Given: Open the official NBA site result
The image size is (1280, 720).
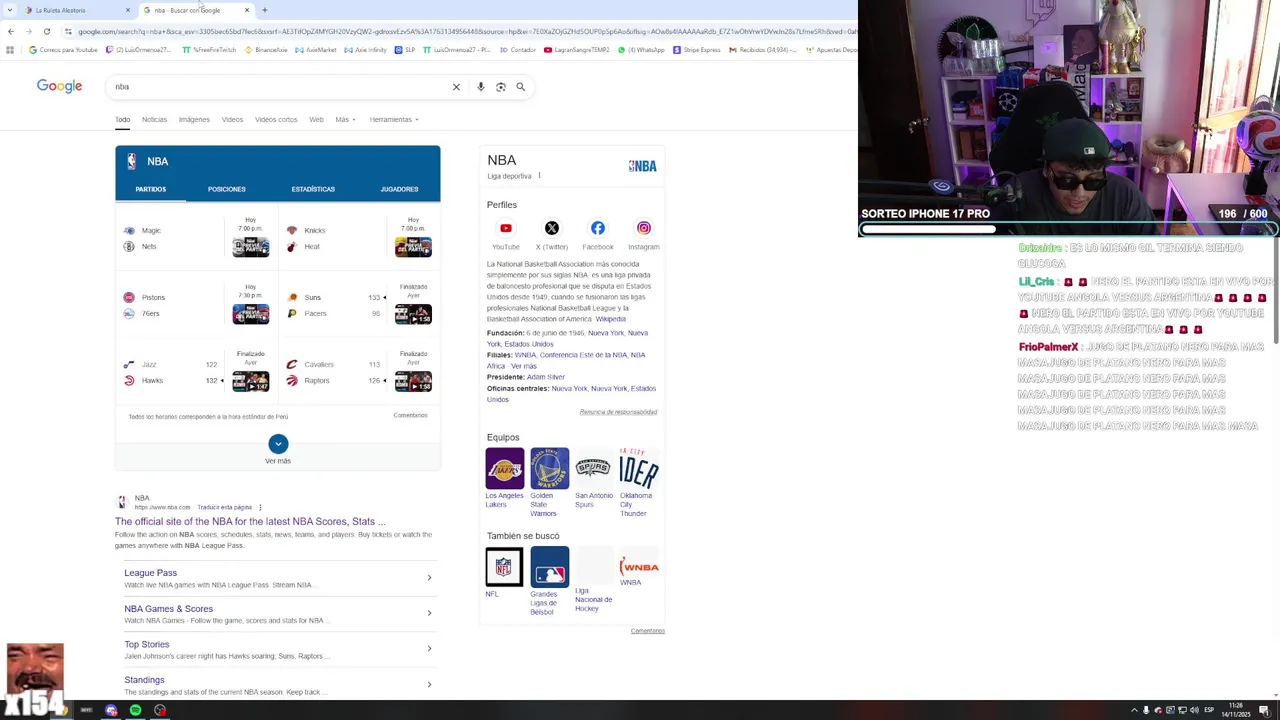Looking at the screenshot, I should pyautogui.click(x=250, y=522).
